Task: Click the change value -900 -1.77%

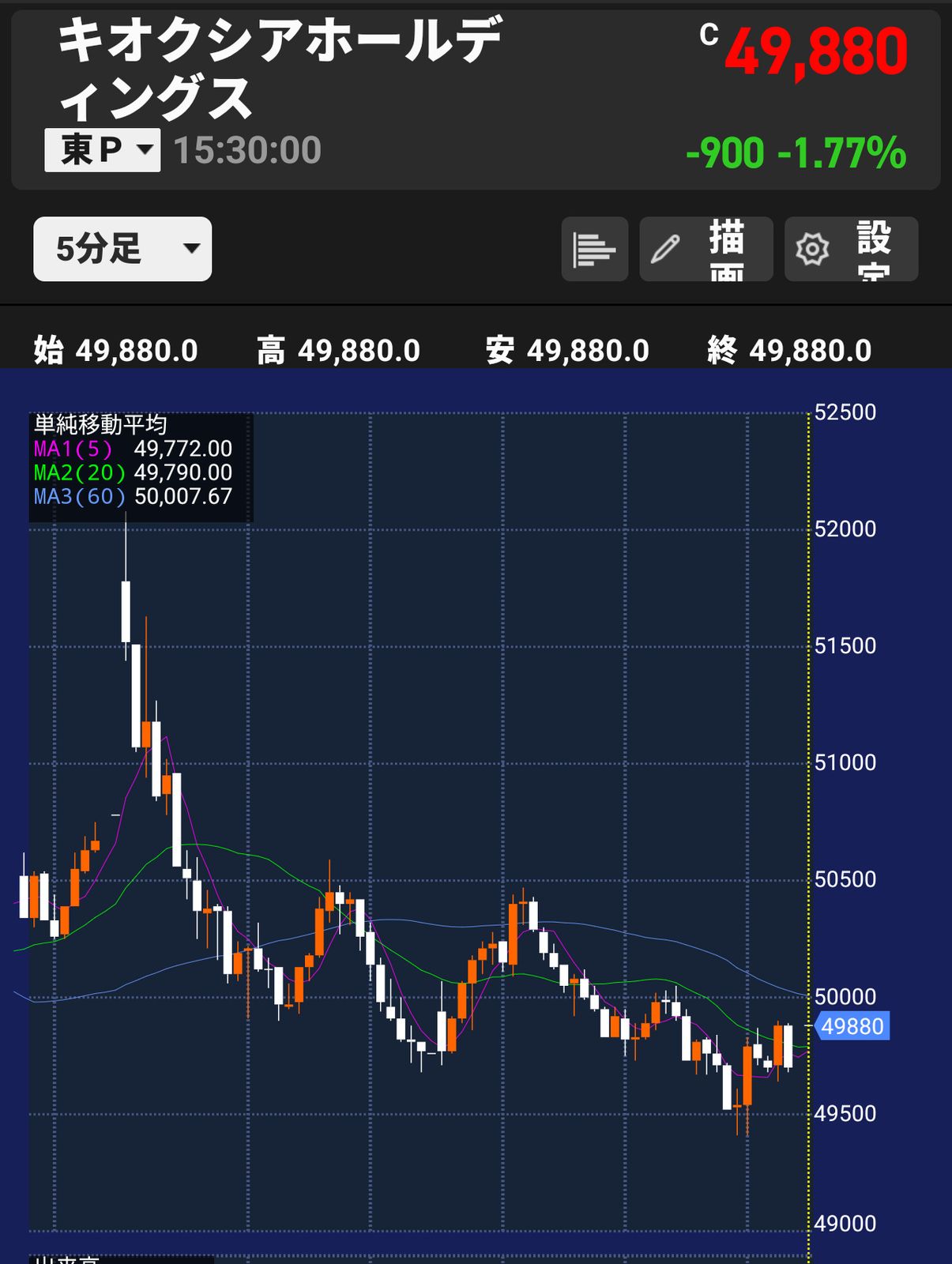Action: coord(796,153)
